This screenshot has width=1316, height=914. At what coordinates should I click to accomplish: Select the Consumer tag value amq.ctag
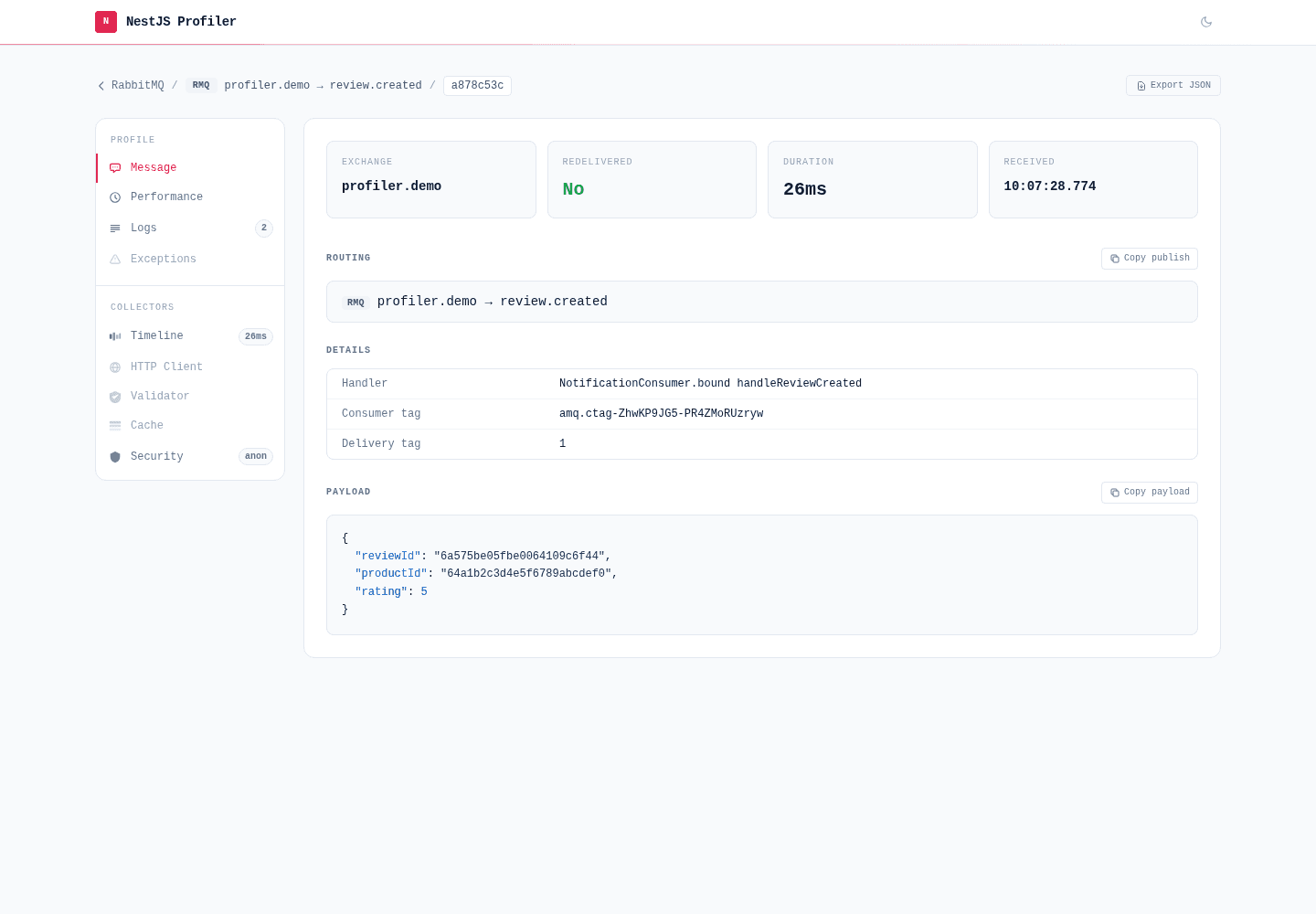662,414
